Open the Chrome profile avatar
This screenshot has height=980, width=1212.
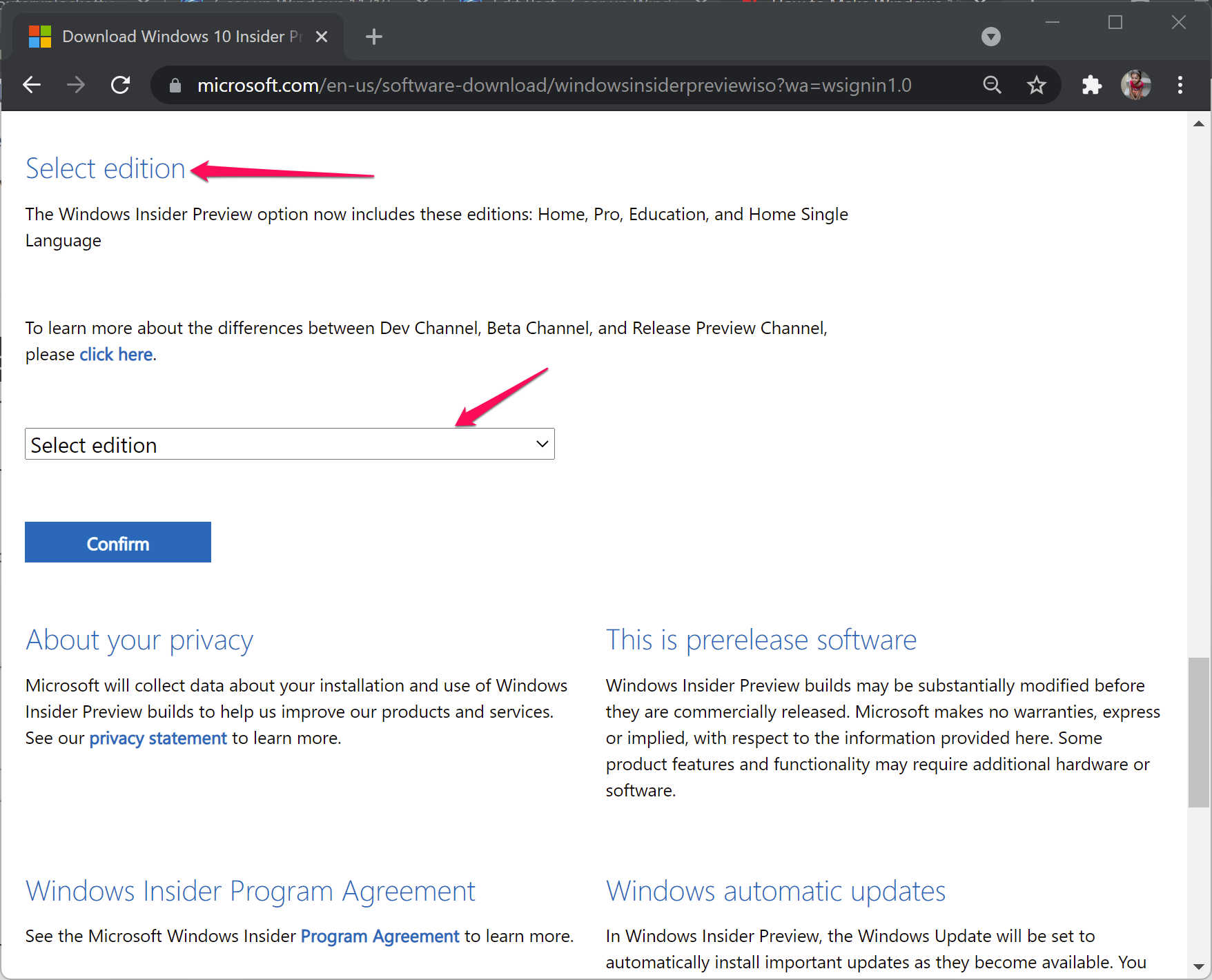(x=1135, y=85)
